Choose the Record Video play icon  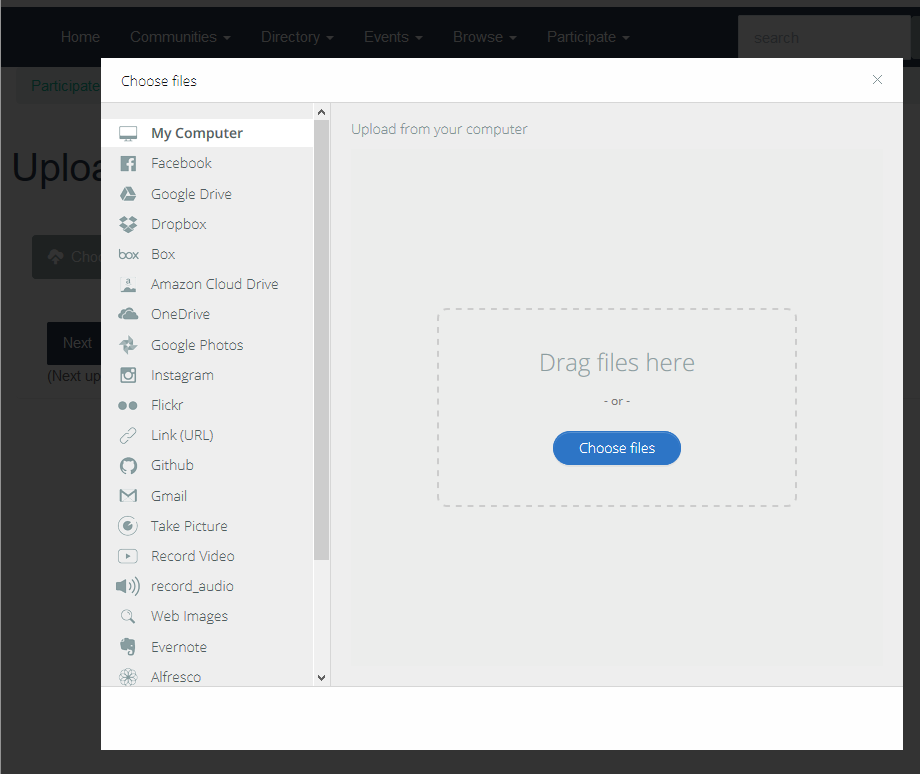coord(128,556)
